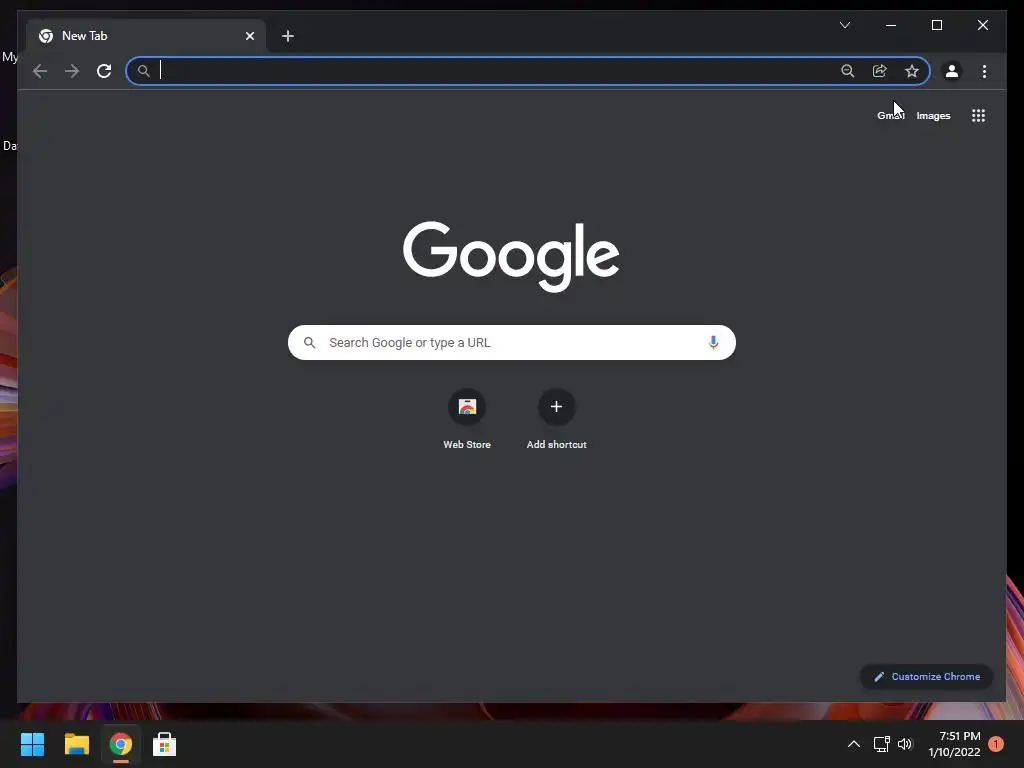1024x768 pixels.
Task: Open Microsoft Store from the taskbar
Action: click(164, 744)
